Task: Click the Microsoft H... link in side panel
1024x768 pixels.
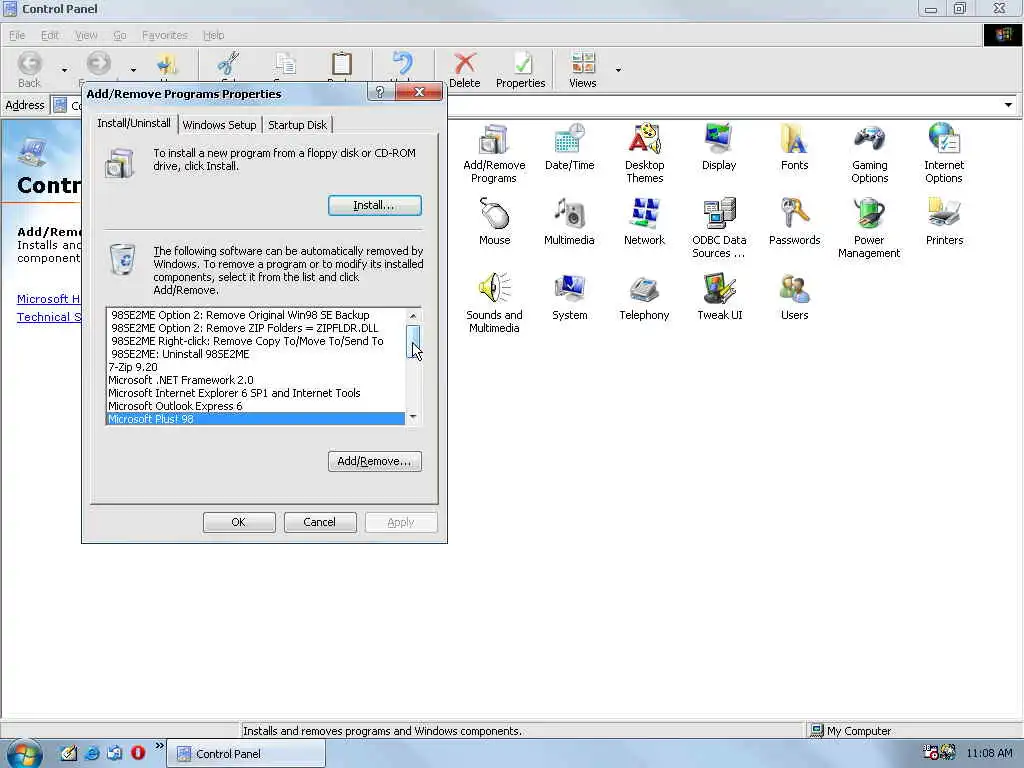Action: [x=48, y=299]
